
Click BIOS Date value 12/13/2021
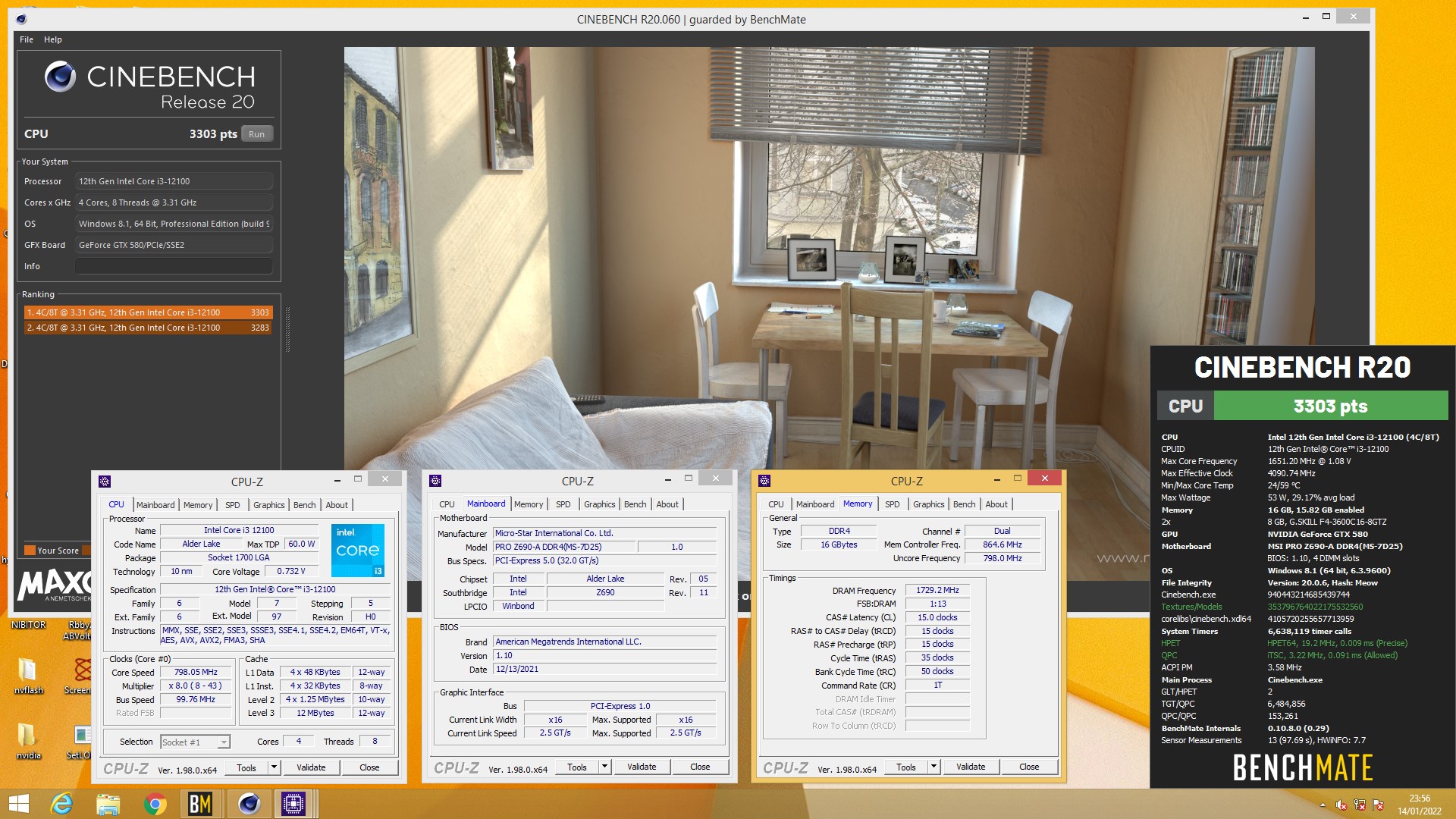point(604,670)
